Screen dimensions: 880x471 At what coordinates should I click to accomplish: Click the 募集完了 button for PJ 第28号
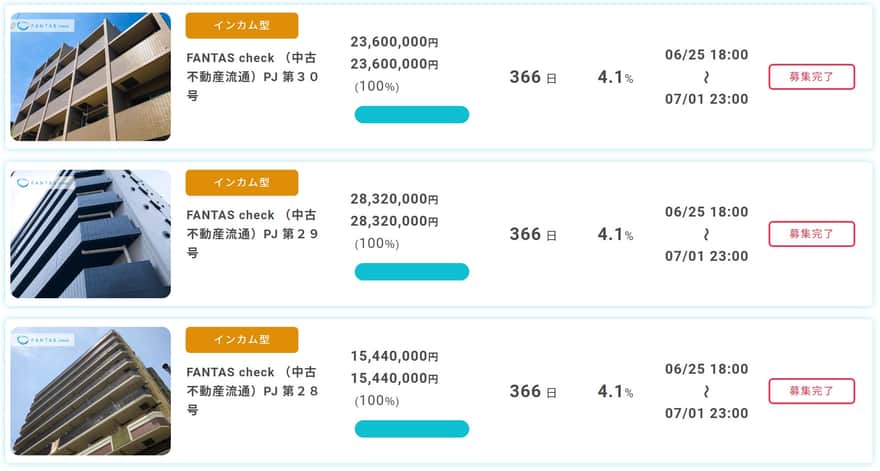[x=812, y=391]
